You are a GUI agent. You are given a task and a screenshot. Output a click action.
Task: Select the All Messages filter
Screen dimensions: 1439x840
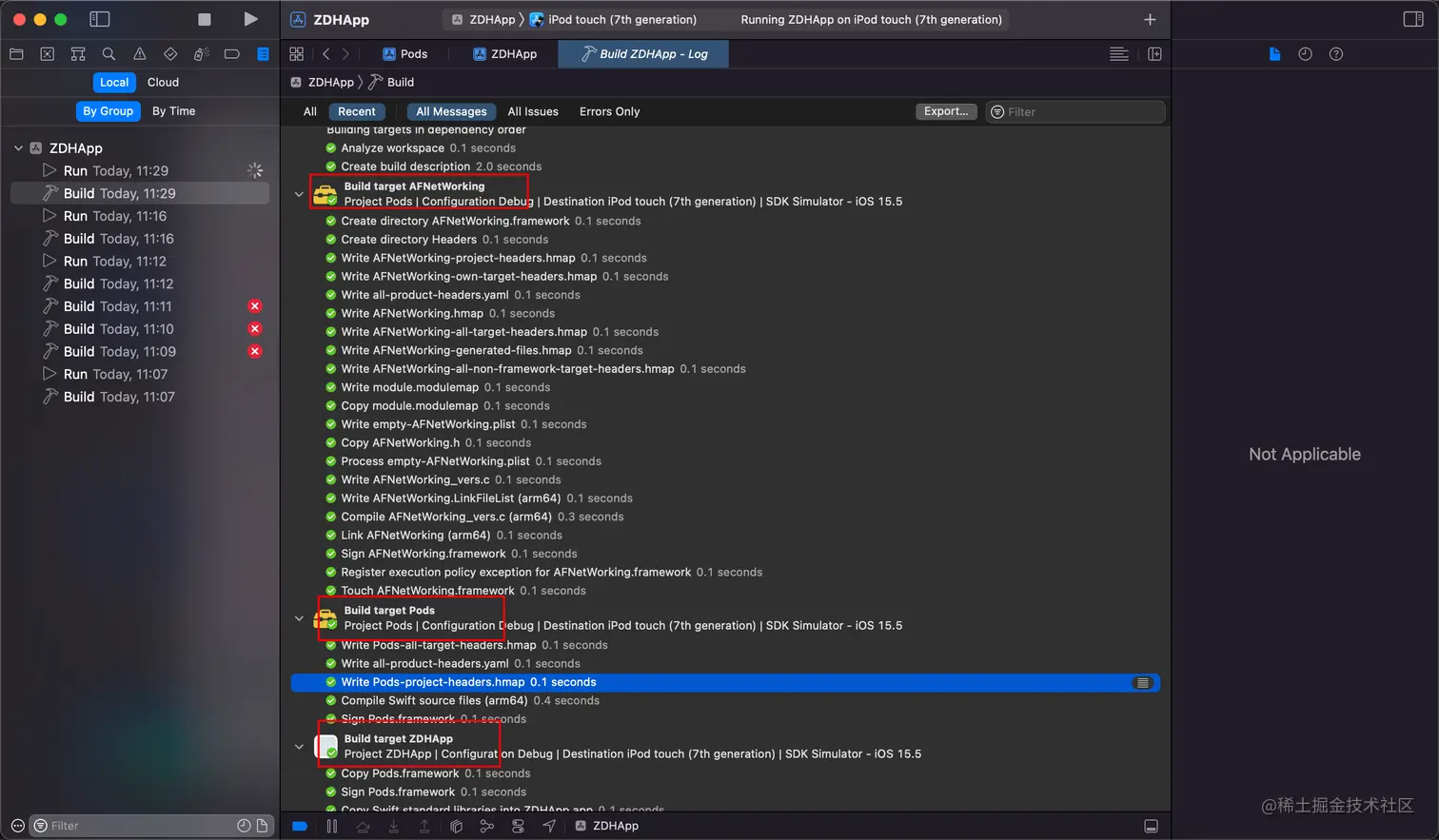tap(451, 111)
